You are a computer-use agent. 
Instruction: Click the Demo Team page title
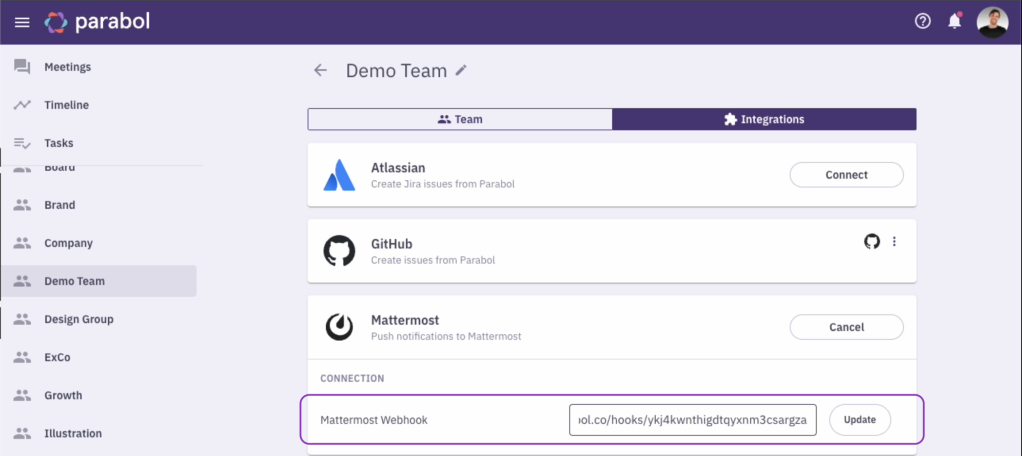click(396, 70)
